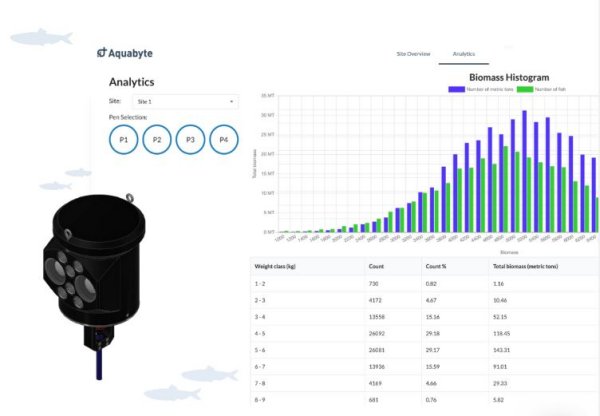Select the 4 - 5 weight class row
The width and height of the screenshot is (600, 416).
point(420,335)
